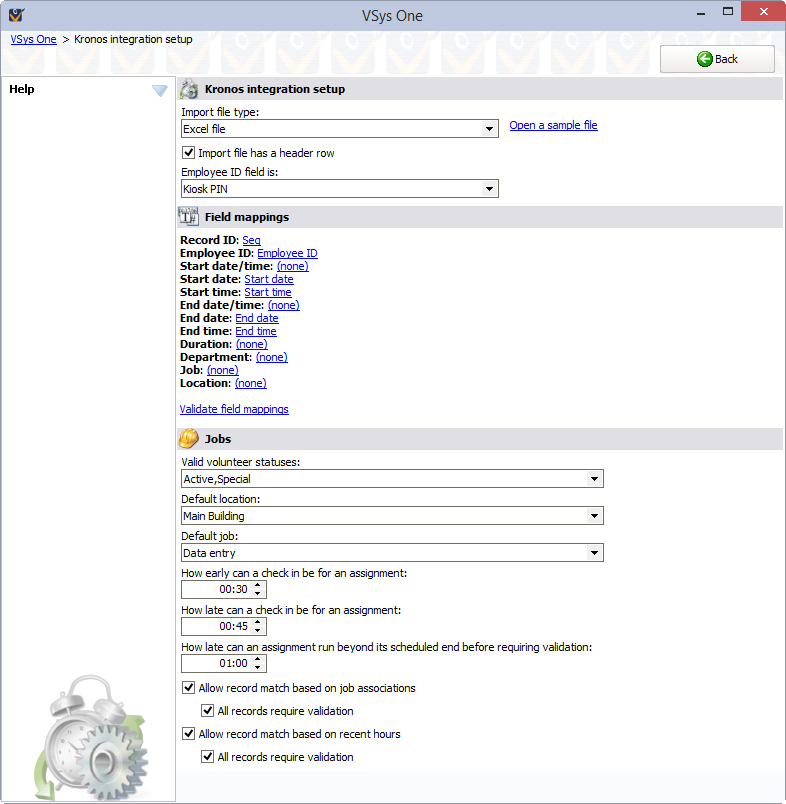This screenshot has height=804, width=786.
Task: Toggle validation checkbox under recent hours
Action: pyautogui.click(x=207, y=756)
